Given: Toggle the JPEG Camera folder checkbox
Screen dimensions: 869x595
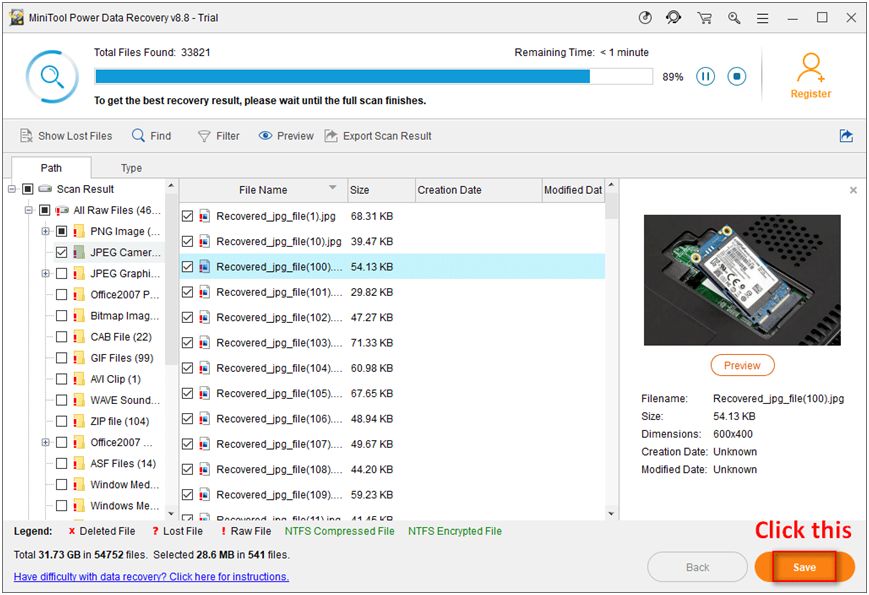Looking at the screenshot, I should tap(62, 253).
